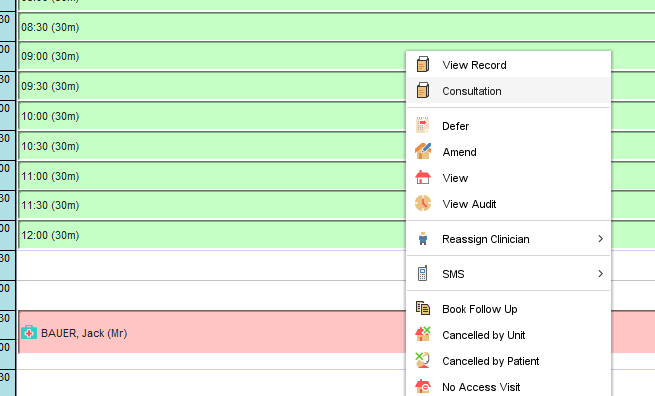Click the Defer calendar icon
The width and height of the screenshot is (655, 396).
click(x=423, y=125)
